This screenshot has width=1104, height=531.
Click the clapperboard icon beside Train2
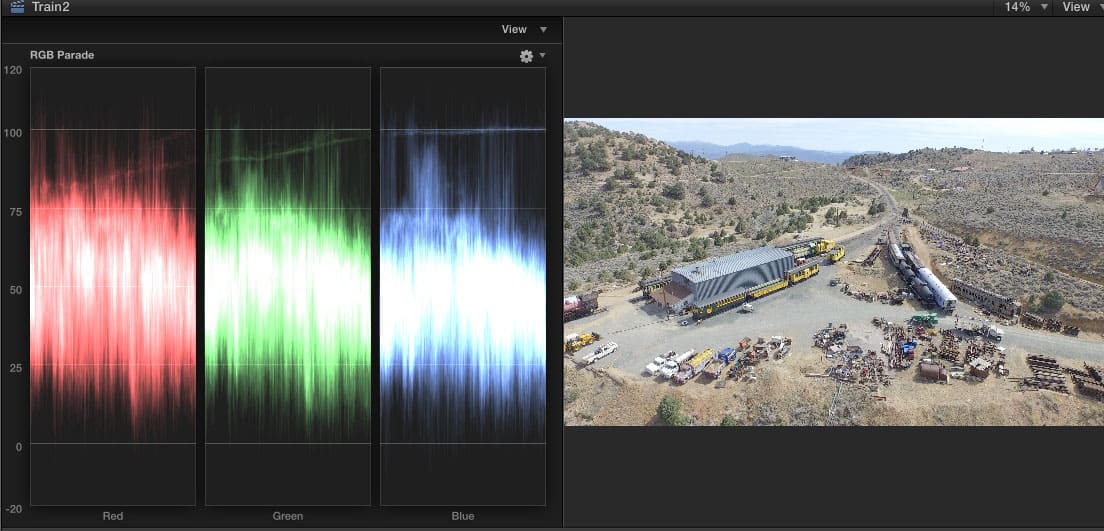(17, 6)
